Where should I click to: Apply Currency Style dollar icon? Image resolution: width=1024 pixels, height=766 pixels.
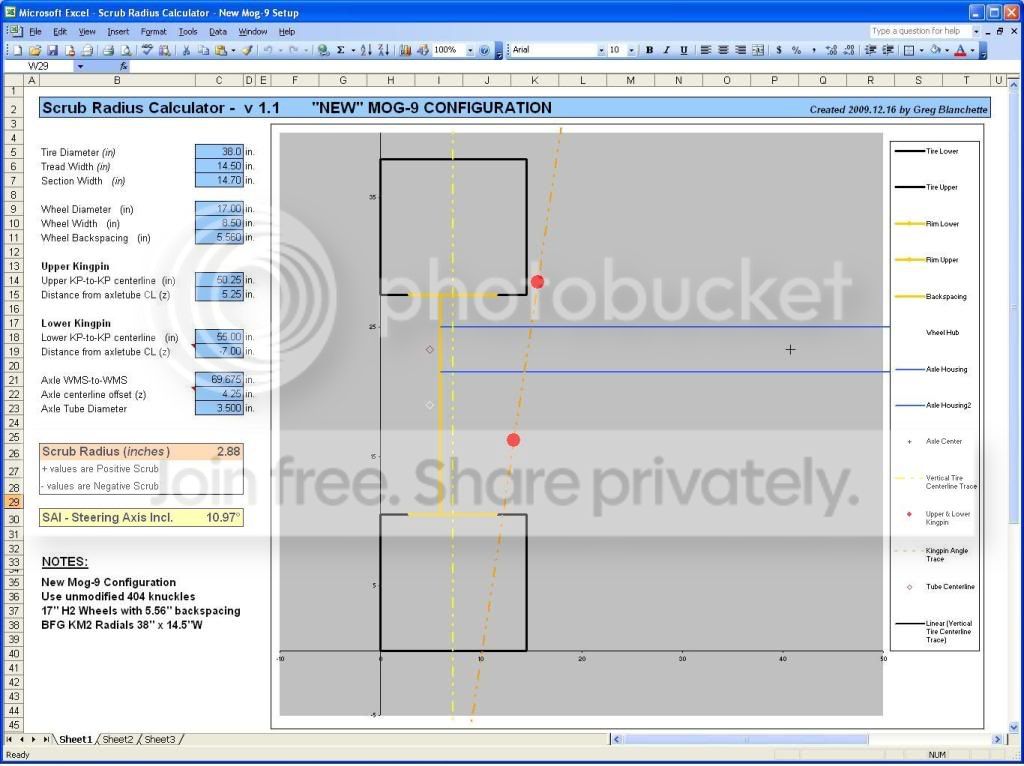tap(778, 50)
